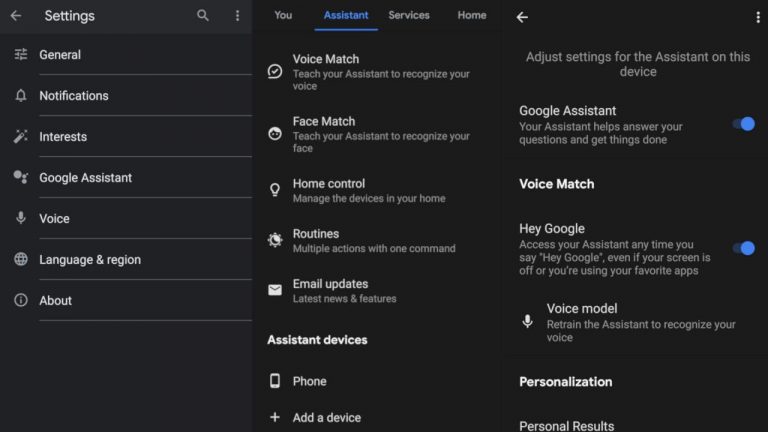Open the About entry
Viewport: 768px width, 432px height.
tap(126, 300)
